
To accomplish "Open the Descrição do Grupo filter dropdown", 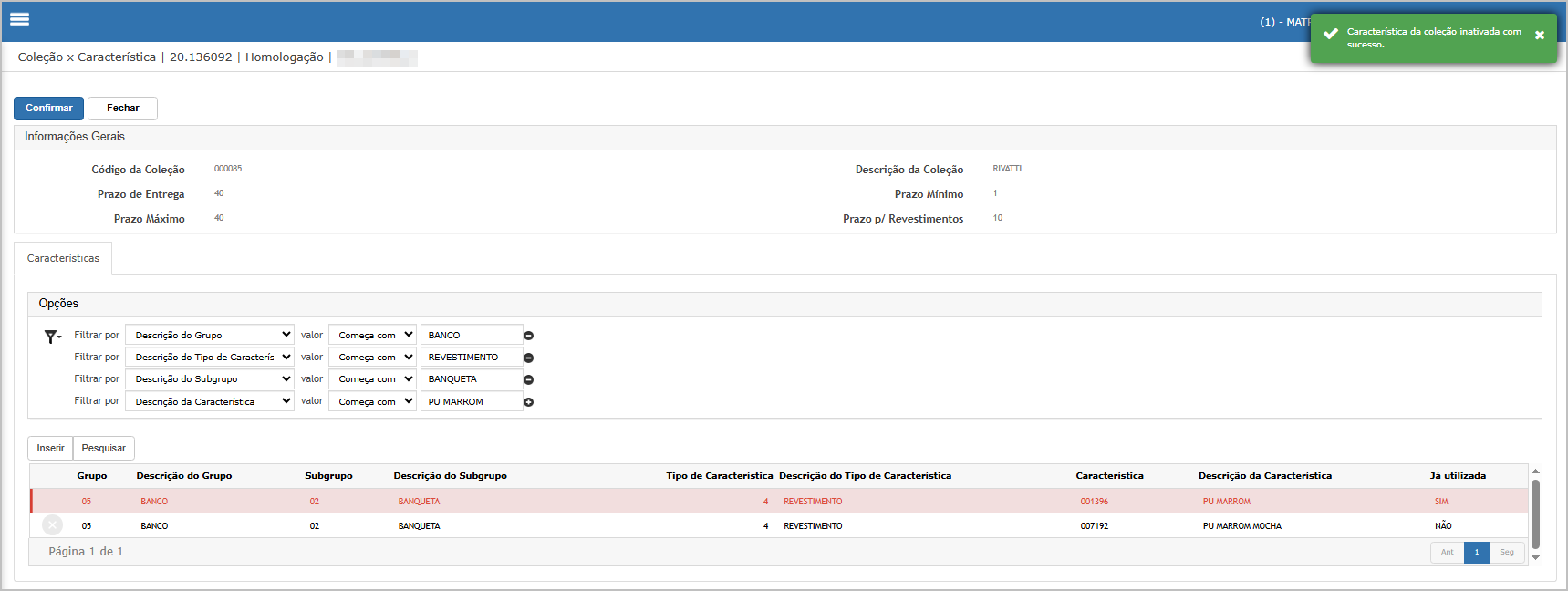I will [x=209, y=336].
